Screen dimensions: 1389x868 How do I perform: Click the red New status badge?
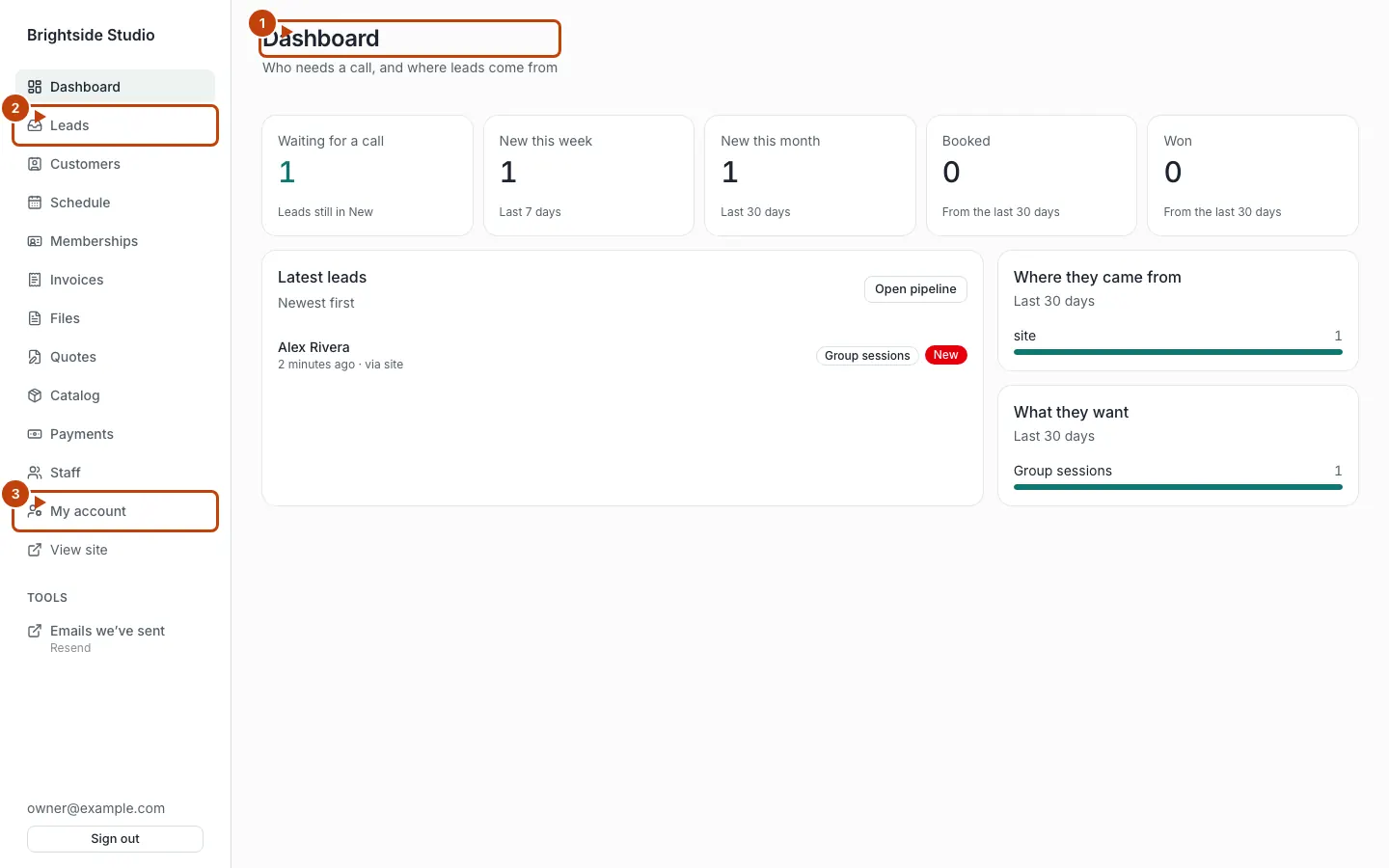point(946,356)
